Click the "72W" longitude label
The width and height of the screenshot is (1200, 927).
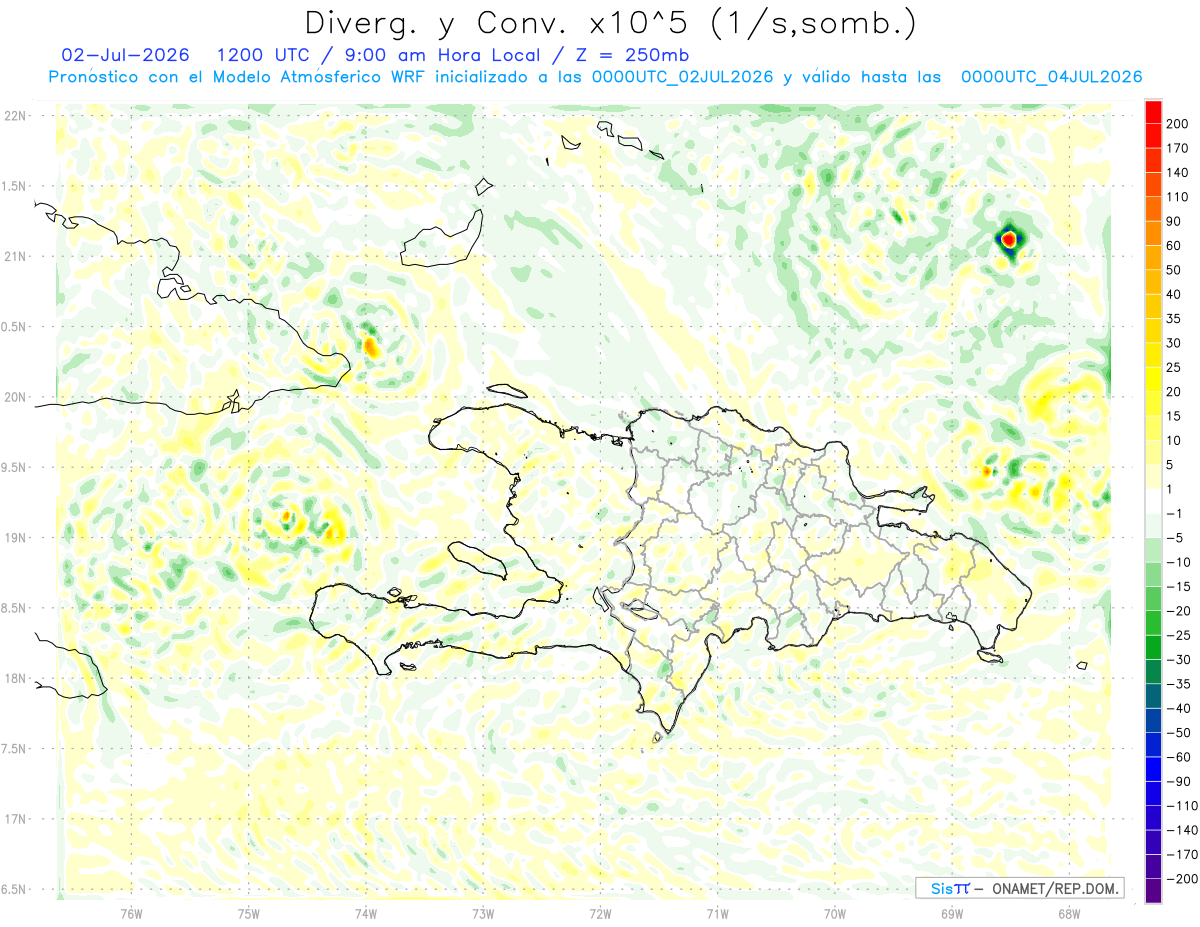pyautogui.click(x=600, y=913)
